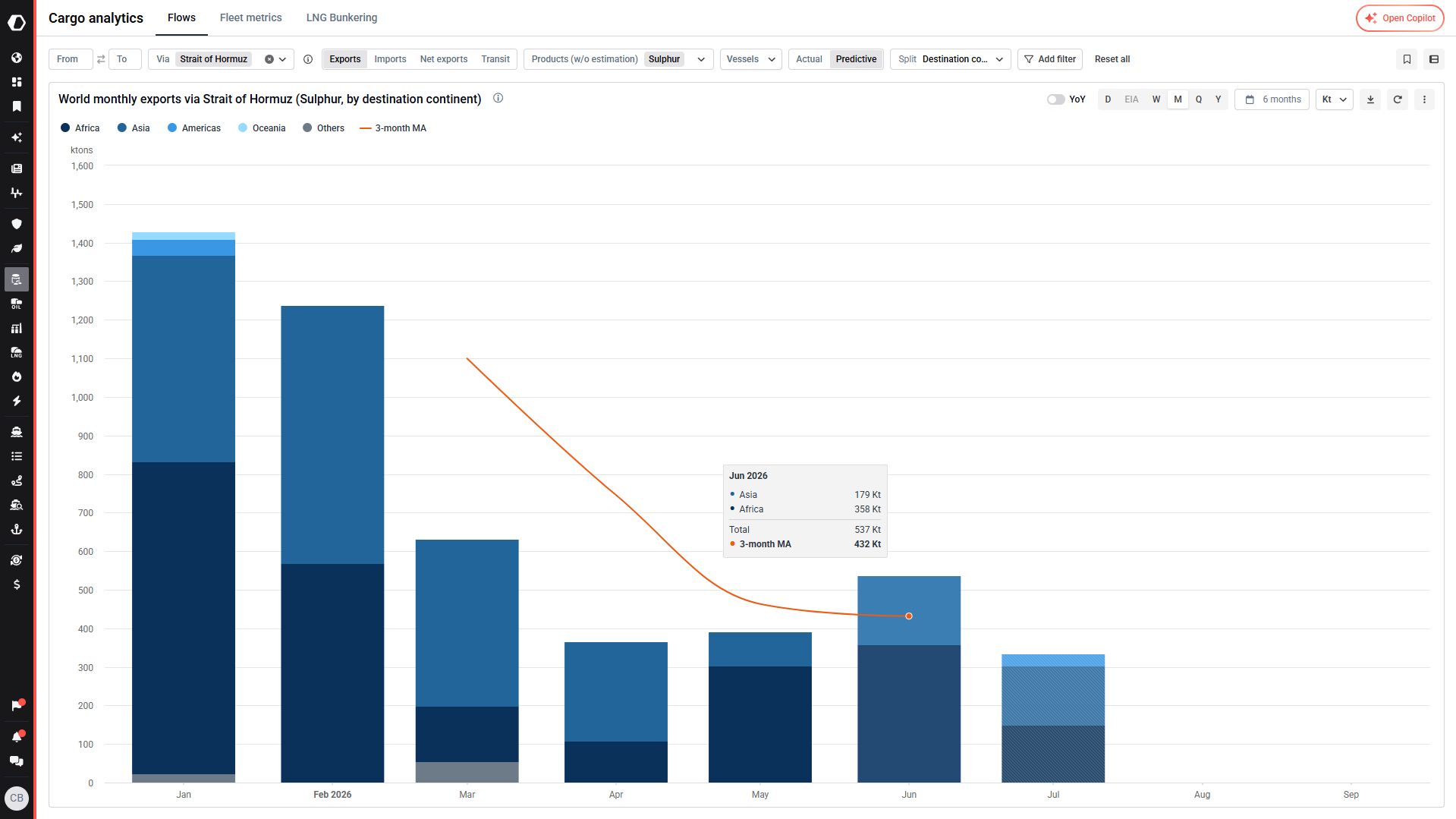Open the route voyages icon in sidebar

[x=17, y=480]
